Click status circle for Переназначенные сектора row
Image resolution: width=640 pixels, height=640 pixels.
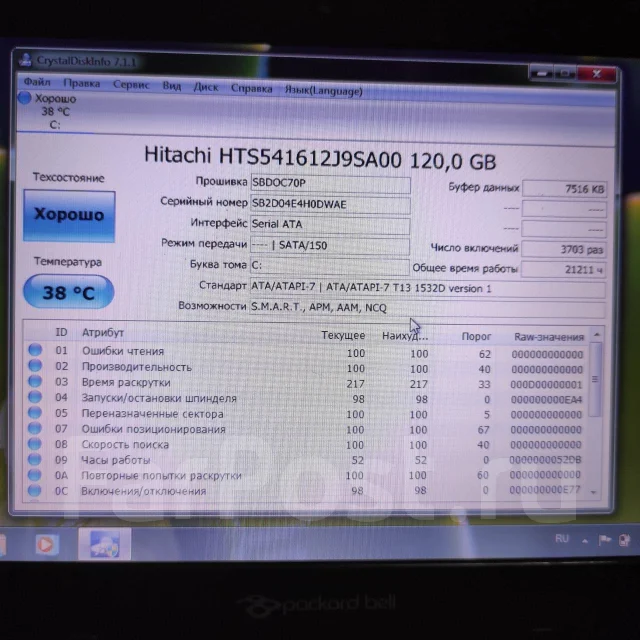(35, 412)
